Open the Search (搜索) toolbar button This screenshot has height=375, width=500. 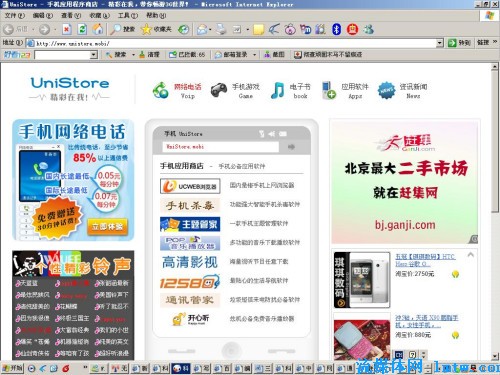tap(123, 30)
